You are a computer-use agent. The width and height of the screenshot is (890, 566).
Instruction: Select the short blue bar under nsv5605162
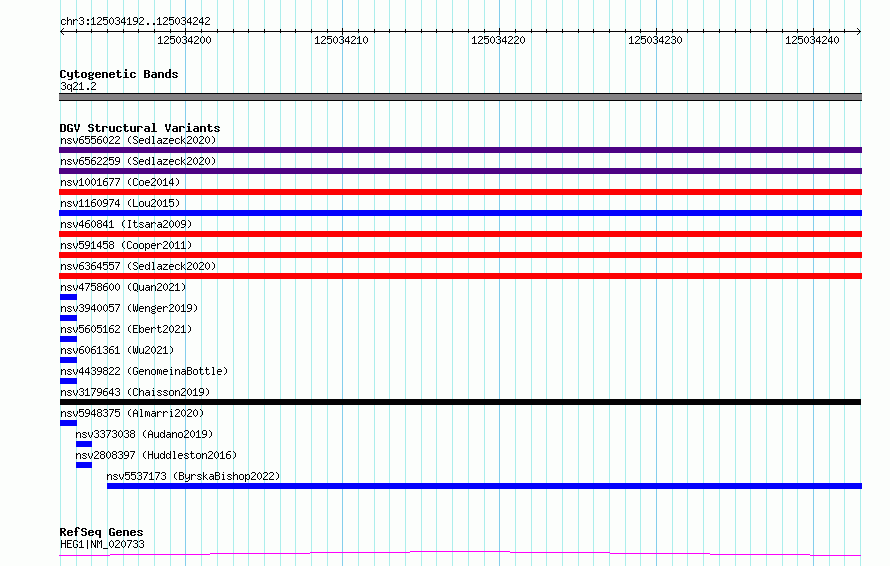coord(68,339)
